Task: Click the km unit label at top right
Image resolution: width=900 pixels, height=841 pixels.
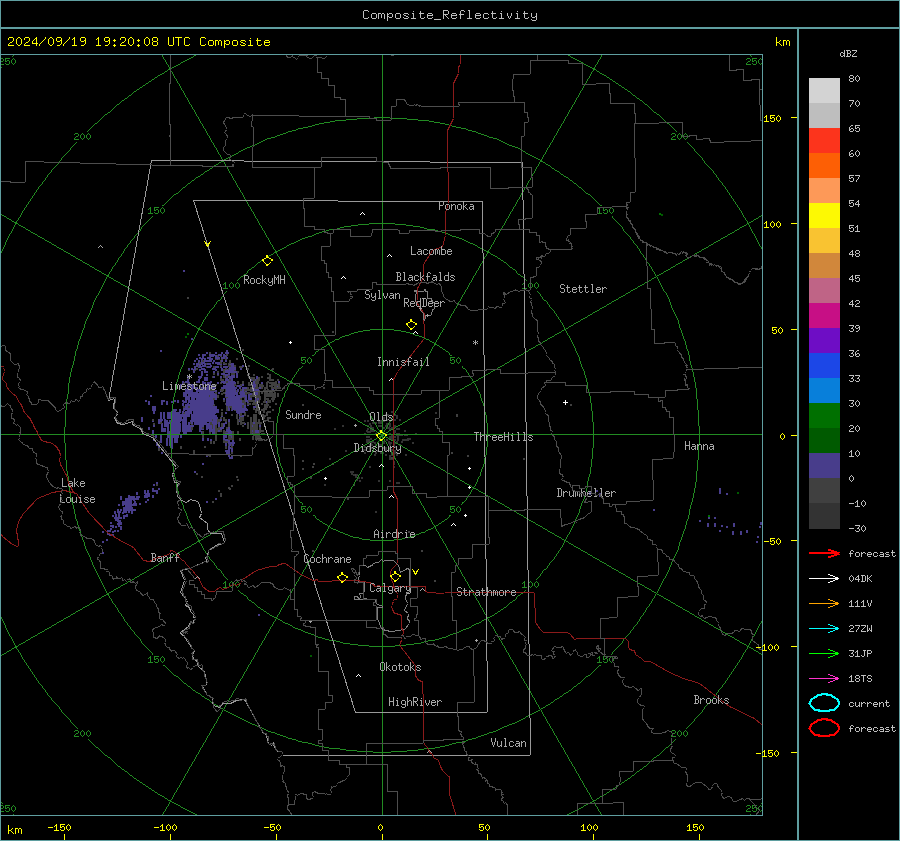Action: [783, 42]
